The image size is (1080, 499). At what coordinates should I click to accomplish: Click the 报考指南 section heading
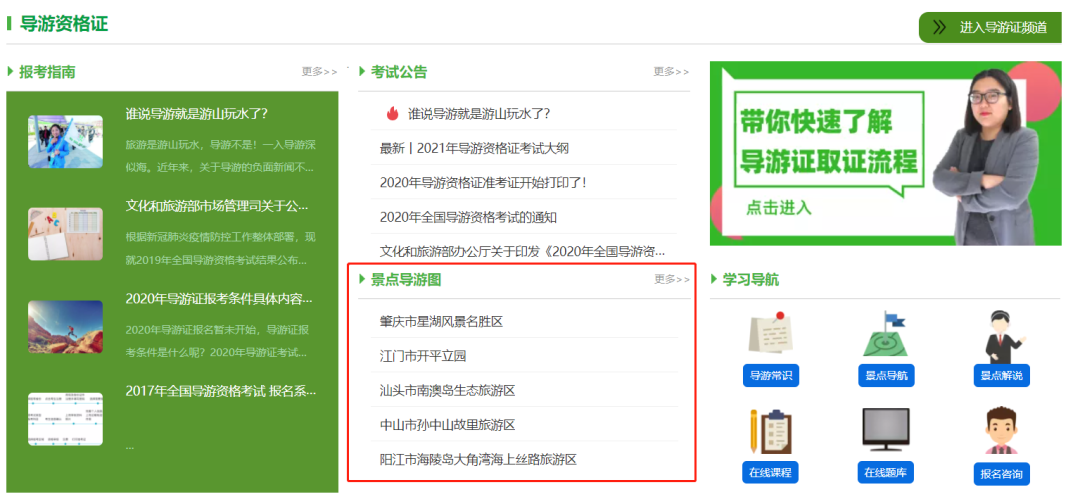tap(48, 72)
